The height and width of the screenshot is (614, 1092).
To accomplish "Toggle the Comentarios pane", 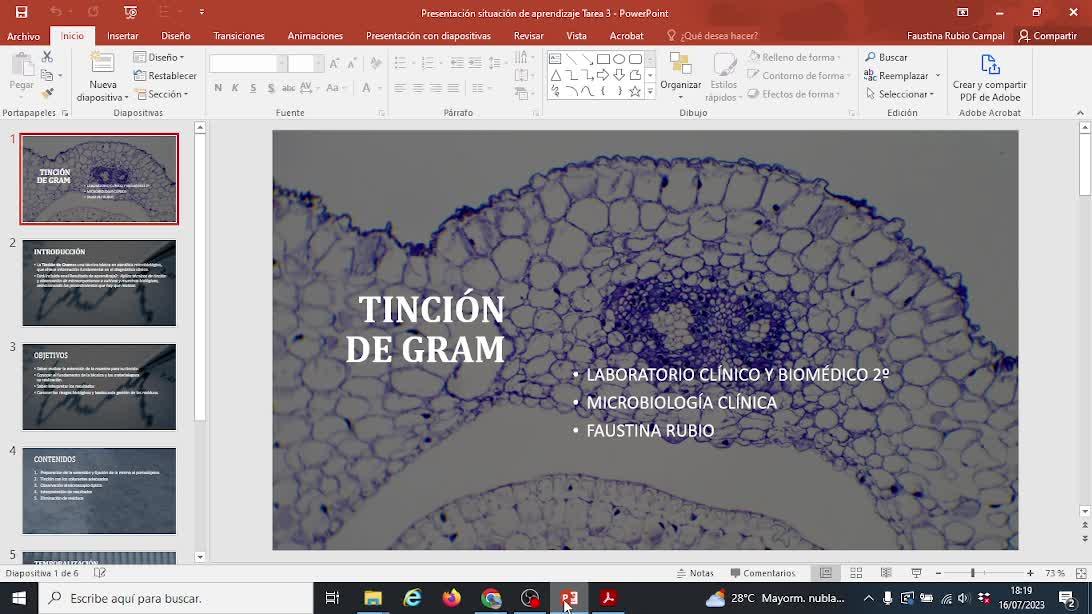I will tap(763, 573).
